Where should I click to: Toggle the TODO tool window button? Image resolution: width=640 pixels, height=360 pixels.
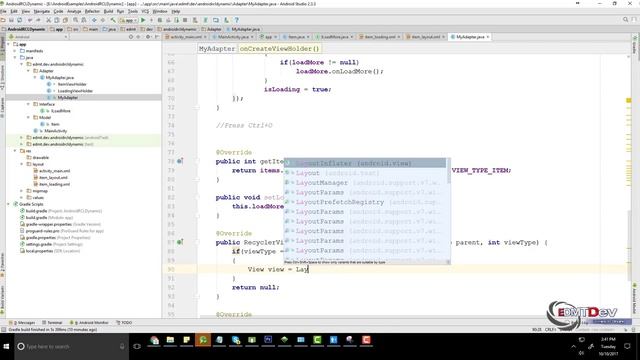(124, 322)
